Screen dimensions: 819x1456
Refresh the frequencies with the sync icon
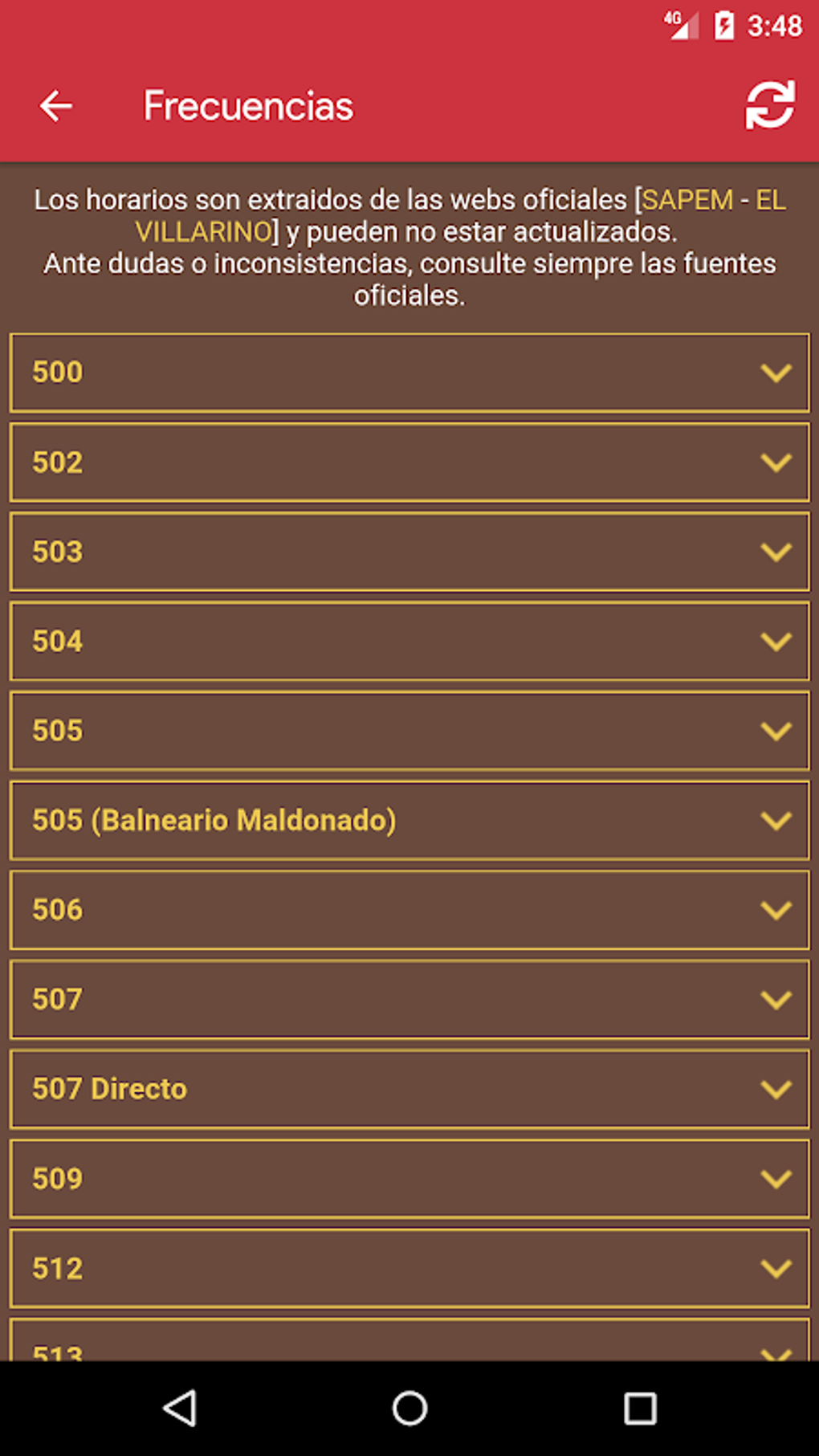click(x=769, y=105)
